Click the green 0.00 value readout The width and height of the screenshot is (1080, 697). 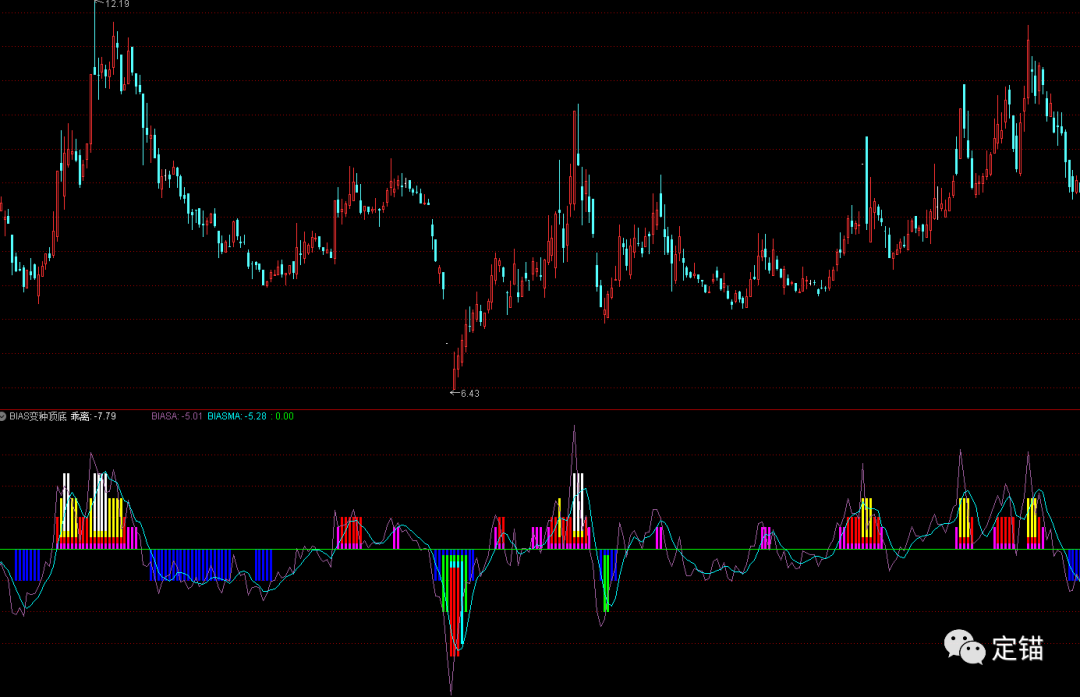pos(284,416)
